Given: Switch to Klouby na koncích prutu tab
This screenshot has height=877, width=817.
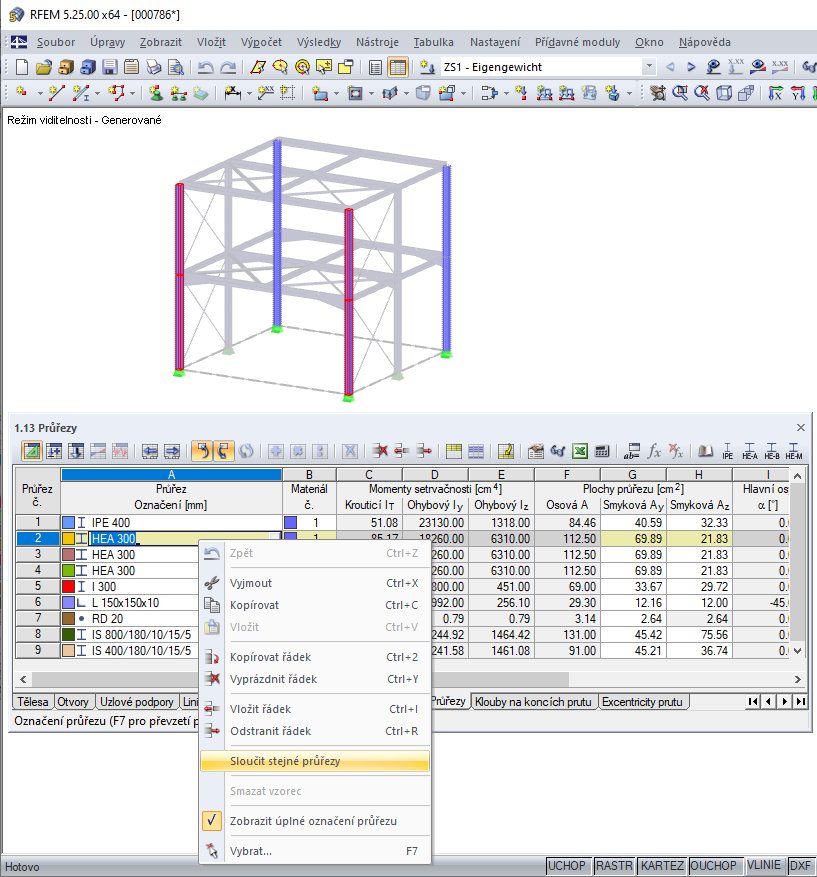Looking at the screenshot, I should 533,702.
